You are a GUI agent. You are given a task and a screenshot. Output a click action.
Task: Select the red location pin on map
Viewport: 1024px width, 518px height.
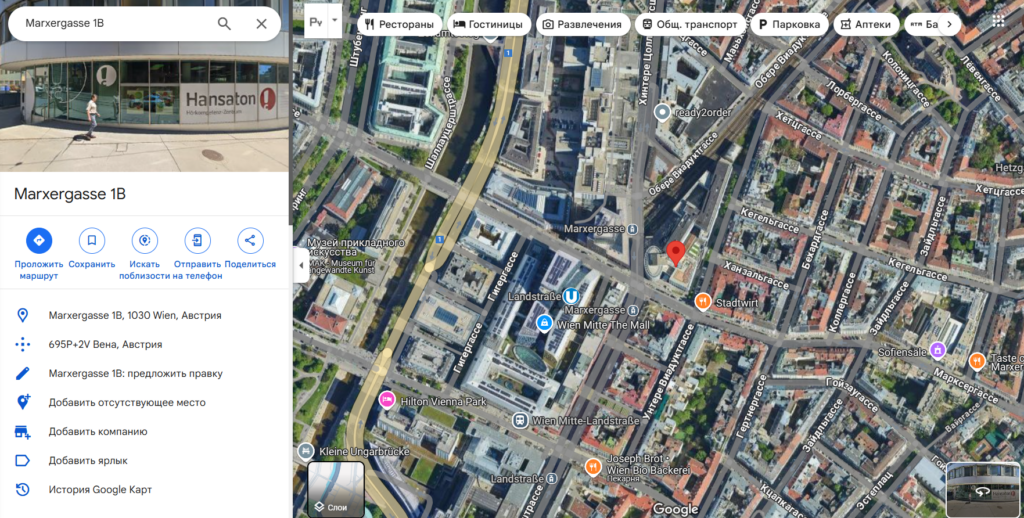(x=675, y=252)
